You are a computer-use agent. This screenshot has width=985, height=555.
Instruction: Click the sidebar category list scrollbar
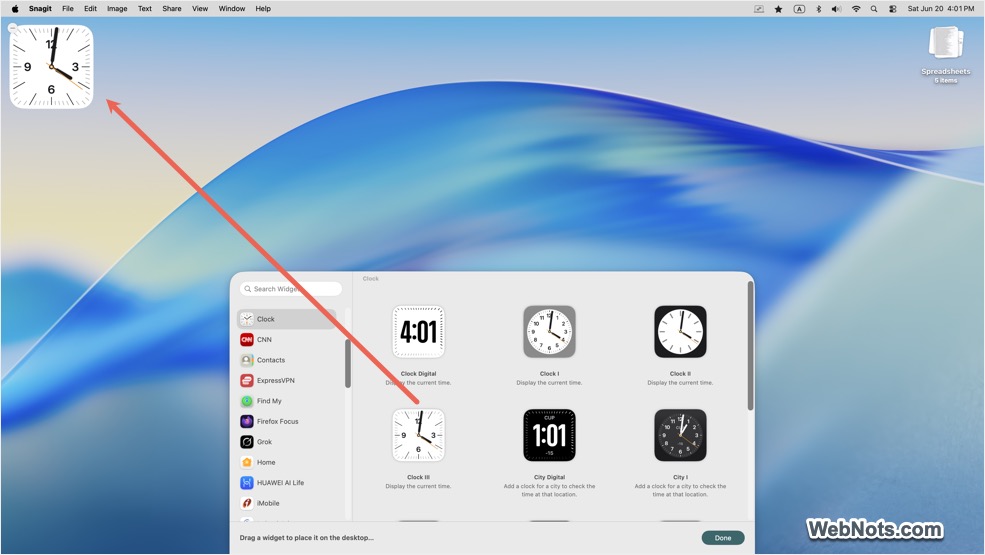(348, 363)
